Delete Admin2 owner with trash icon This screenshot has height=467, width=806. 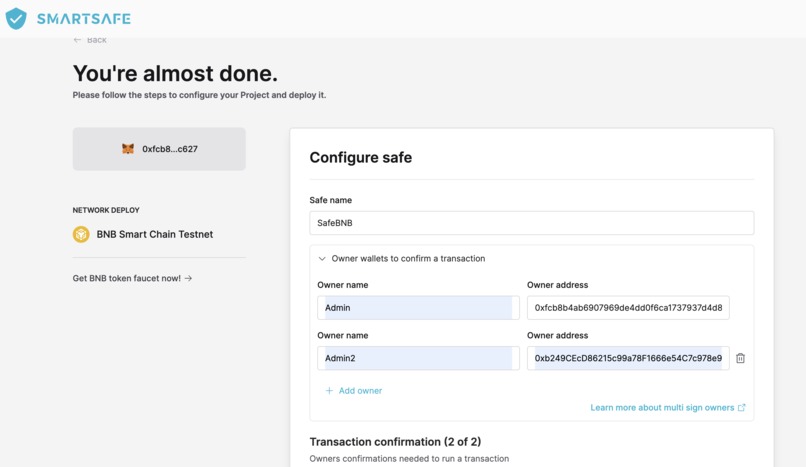[x=740, y=358]
